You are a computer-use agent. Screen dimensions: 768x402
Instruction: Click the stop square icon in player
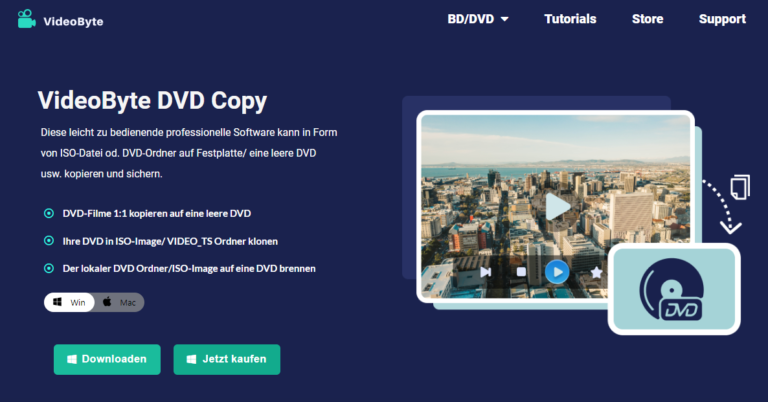pos(521,271)
